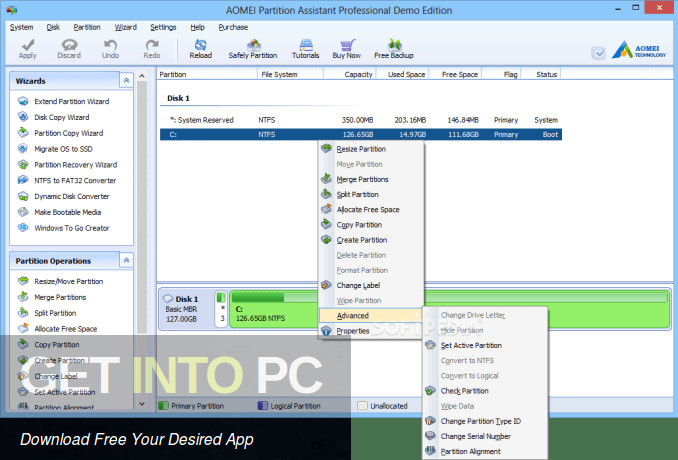Sort by Capacity column header
This screenshot has height=460, width=678.
tap(349, 74)
